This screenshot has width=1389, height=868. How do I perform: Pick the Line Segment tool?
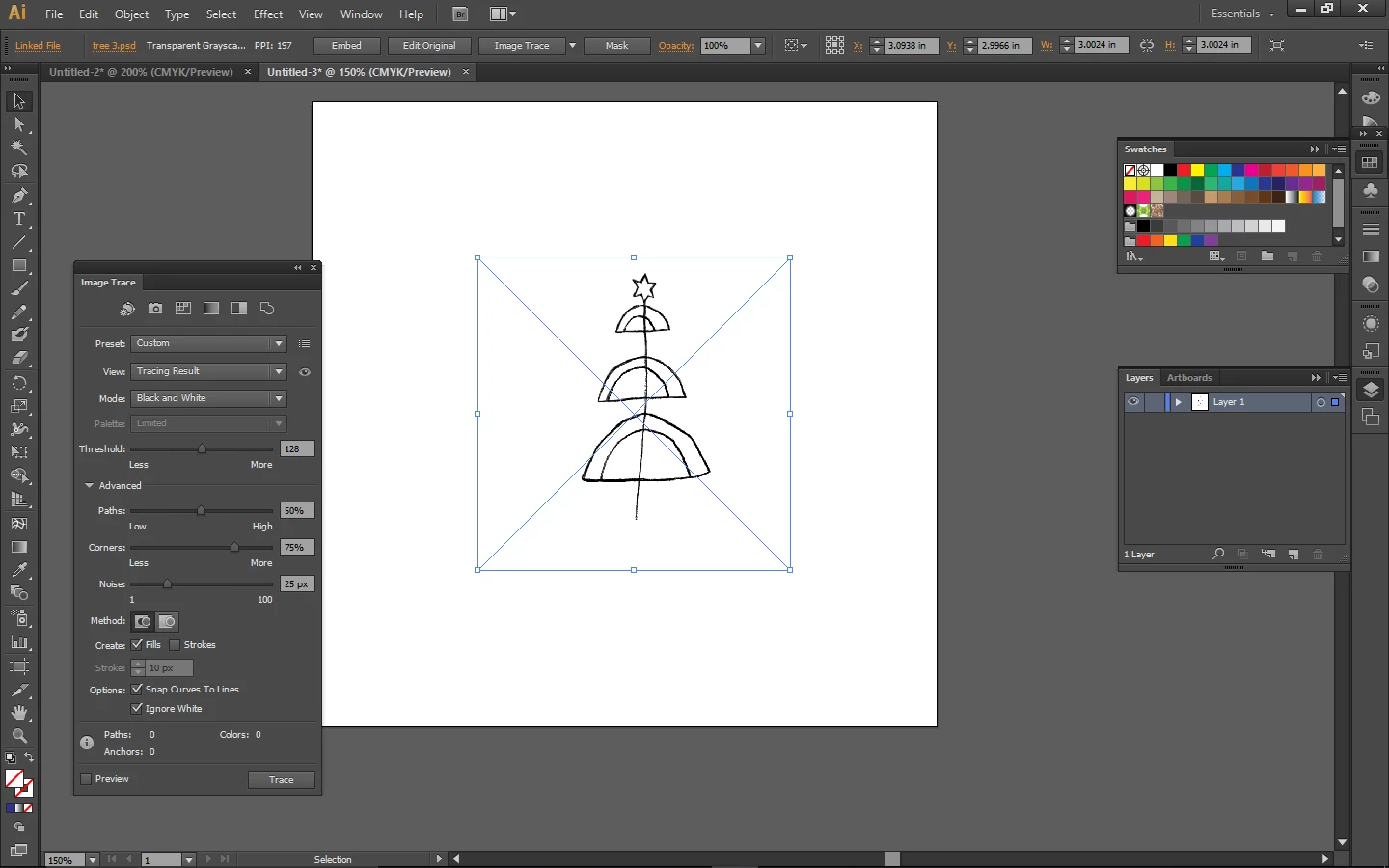click(19, 242)
